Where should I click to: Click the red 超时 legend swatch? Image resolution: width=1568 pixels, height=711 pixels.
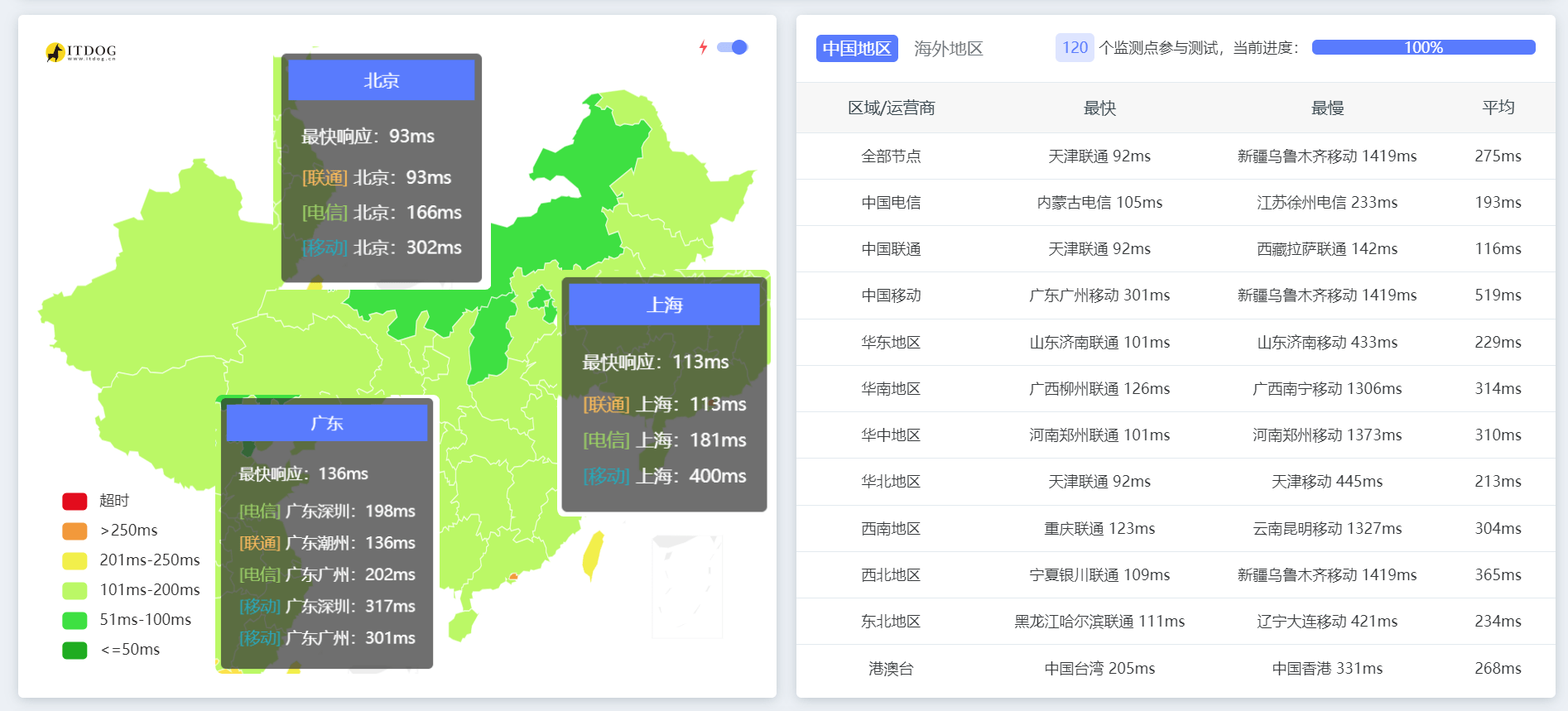(x=75, y=501)
